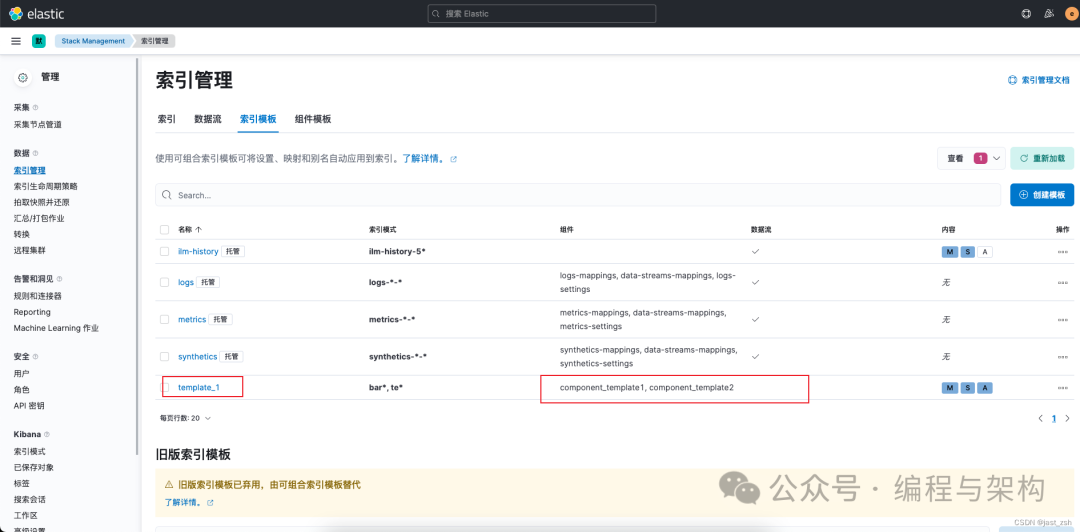Click info icon next to 告警和洞见
The width and height of the screenshot is (1080, 532).
click(x=59, y=279)
